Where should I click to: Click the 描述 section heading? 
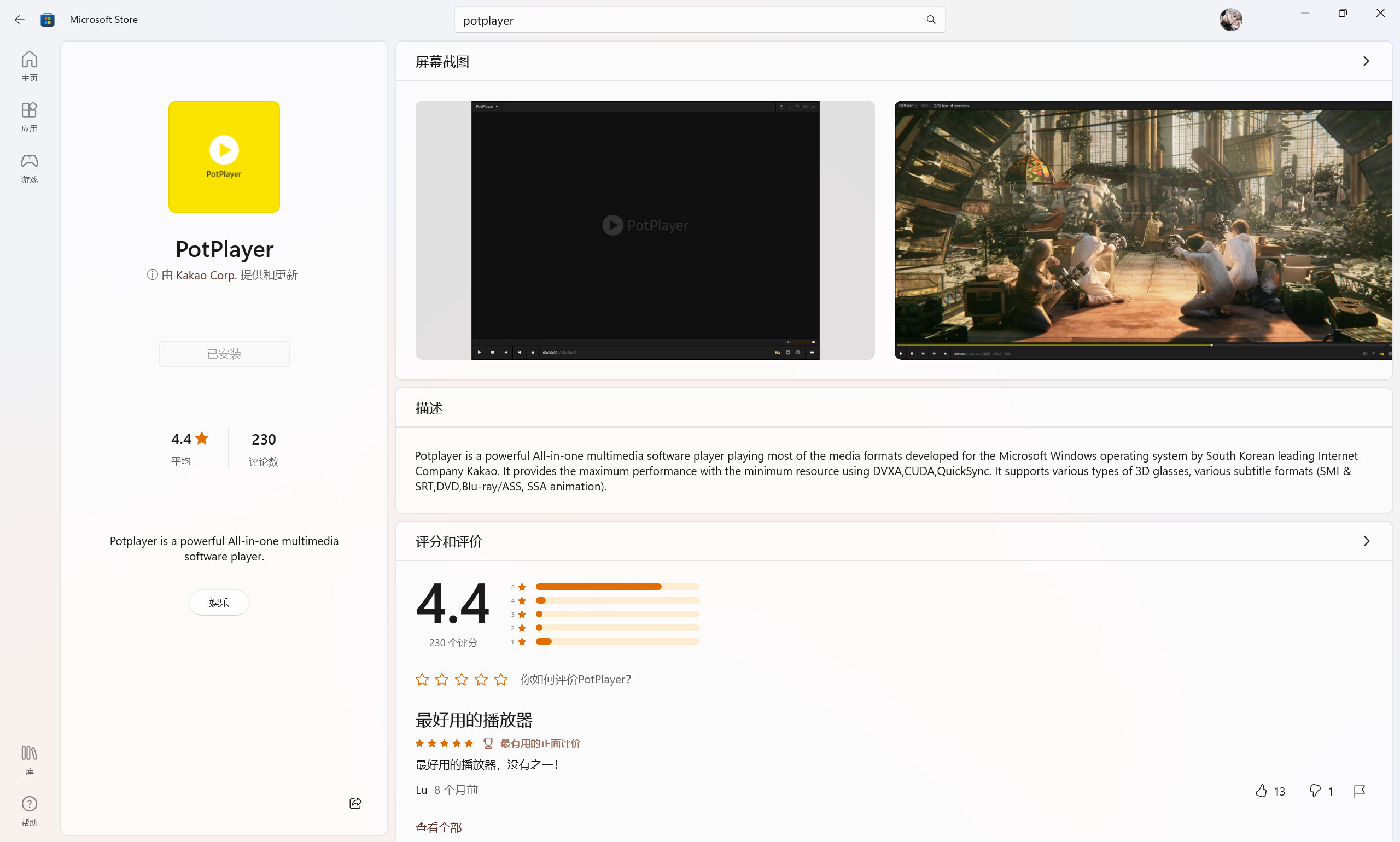429,408
